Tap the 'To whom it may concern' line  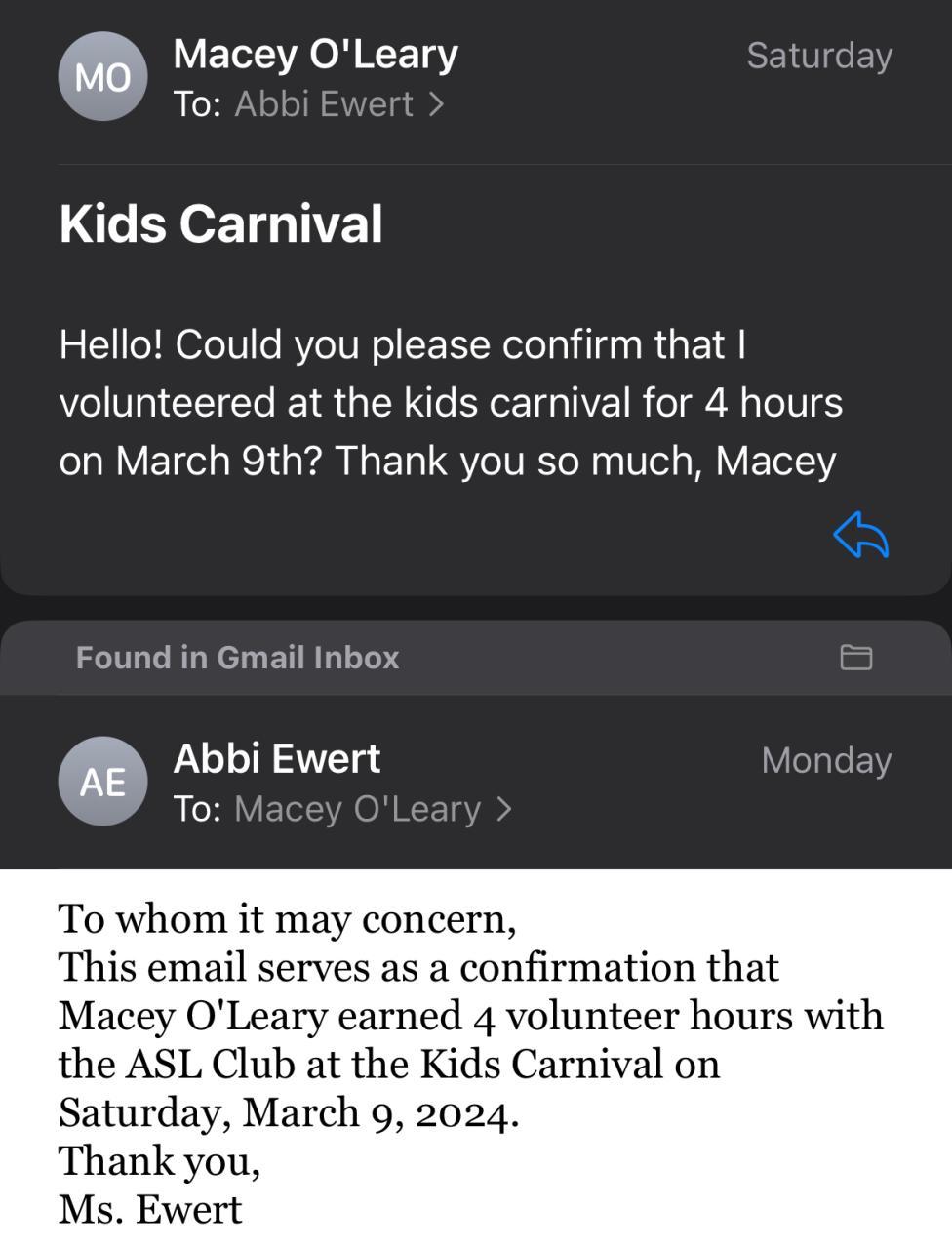coord(287,918)
